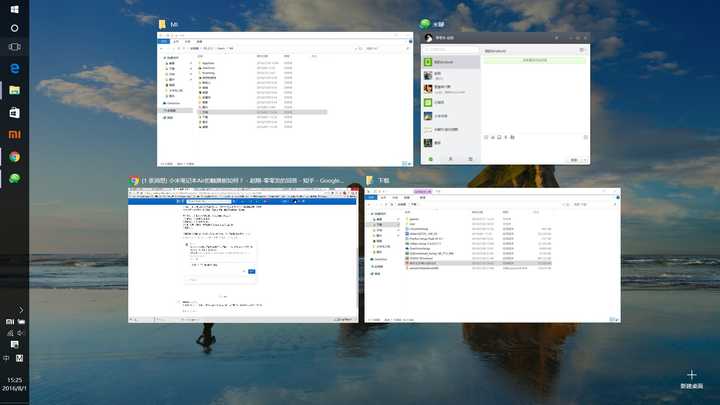Click the orange Xiaomi Mi taskbar icon

pos(14,134)
